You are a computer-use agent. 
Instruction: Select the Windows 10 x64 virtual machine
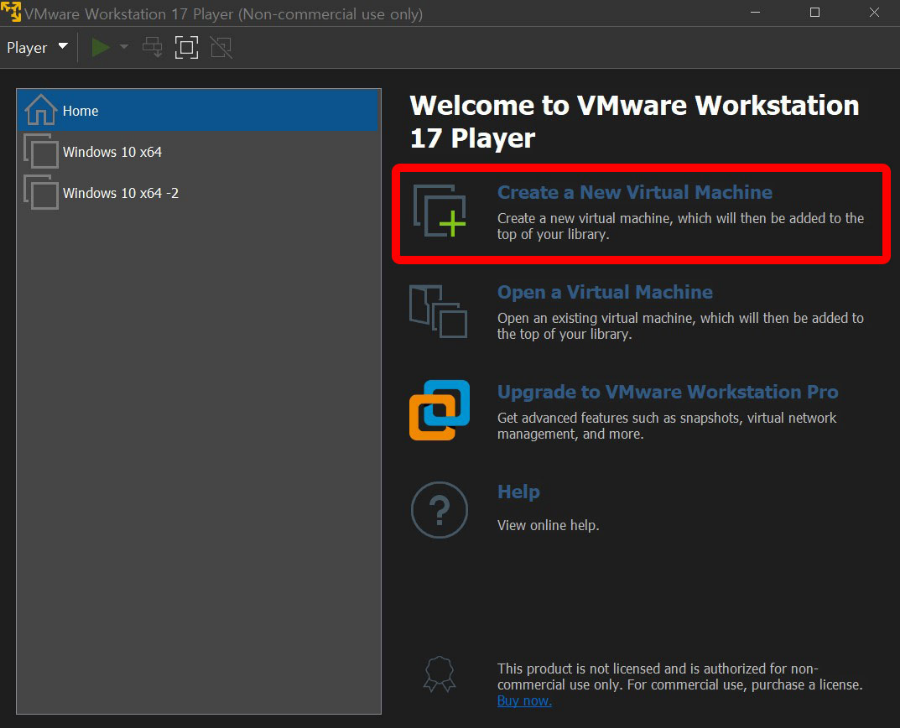pyautogui.click(x=199, y=152)
